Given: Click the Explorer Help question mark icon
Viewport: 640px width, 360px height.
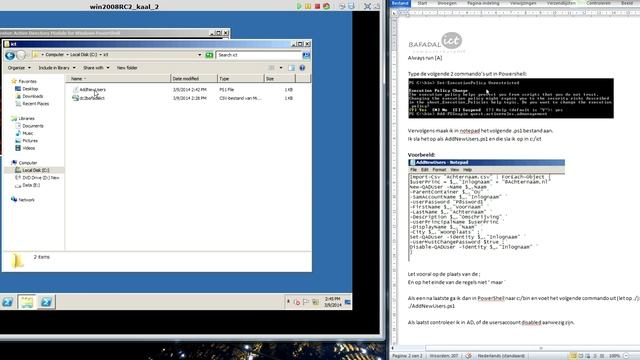Looking at the screenshot, I should 302,68.
